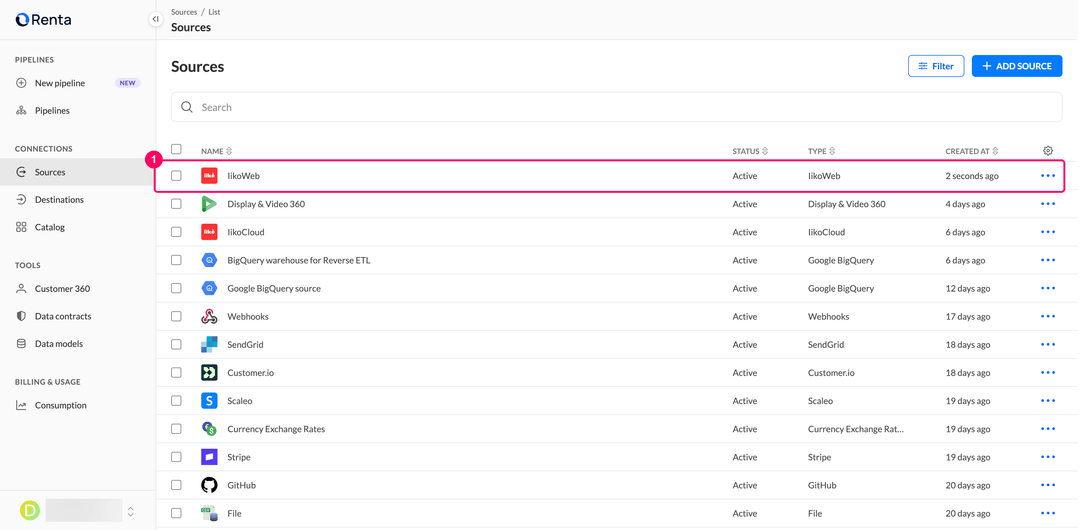Click the Destinations sidebar icon
The image size is (1080, 530).
coord(21,199)
